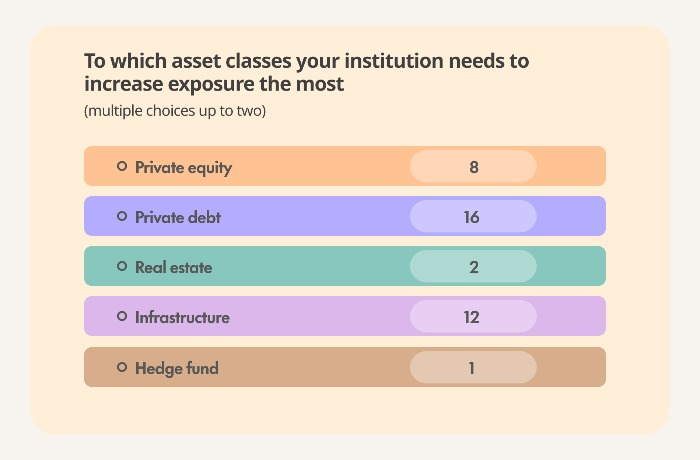This screenshot has width=700, height=460.
Task: Select the Real estate radio circle
Action: [x=122, y=266]
